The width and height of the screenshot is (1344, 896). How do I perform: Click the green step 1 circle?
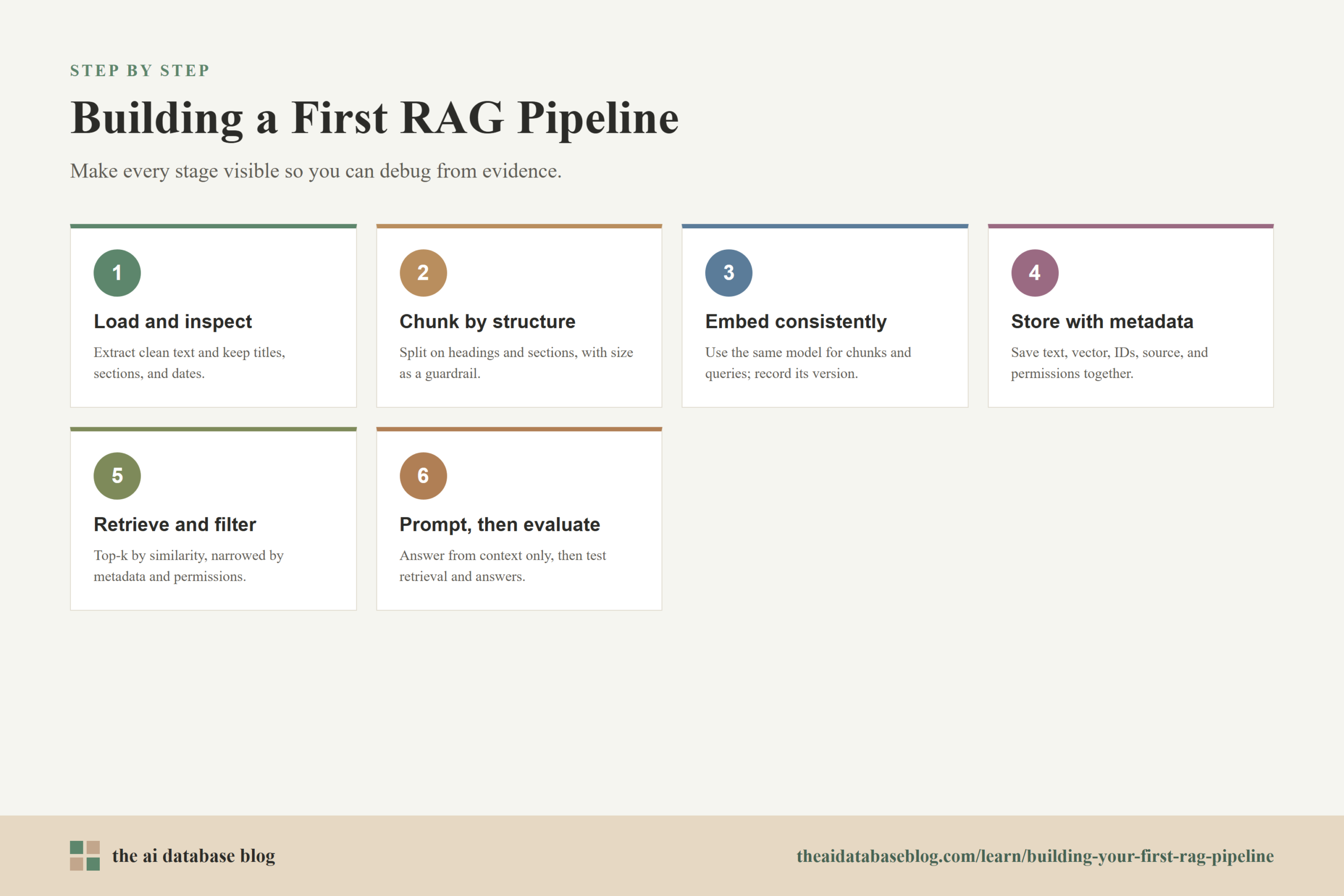tap(117, 272)
